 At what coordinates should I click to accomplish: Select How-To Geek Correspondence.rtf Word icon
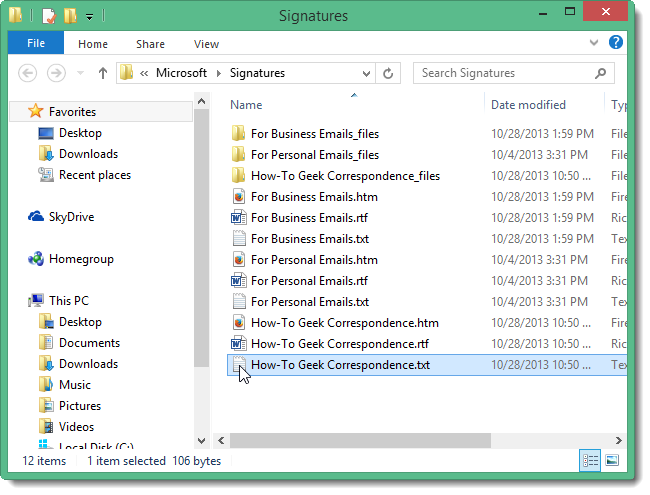(x=238, y=344)
